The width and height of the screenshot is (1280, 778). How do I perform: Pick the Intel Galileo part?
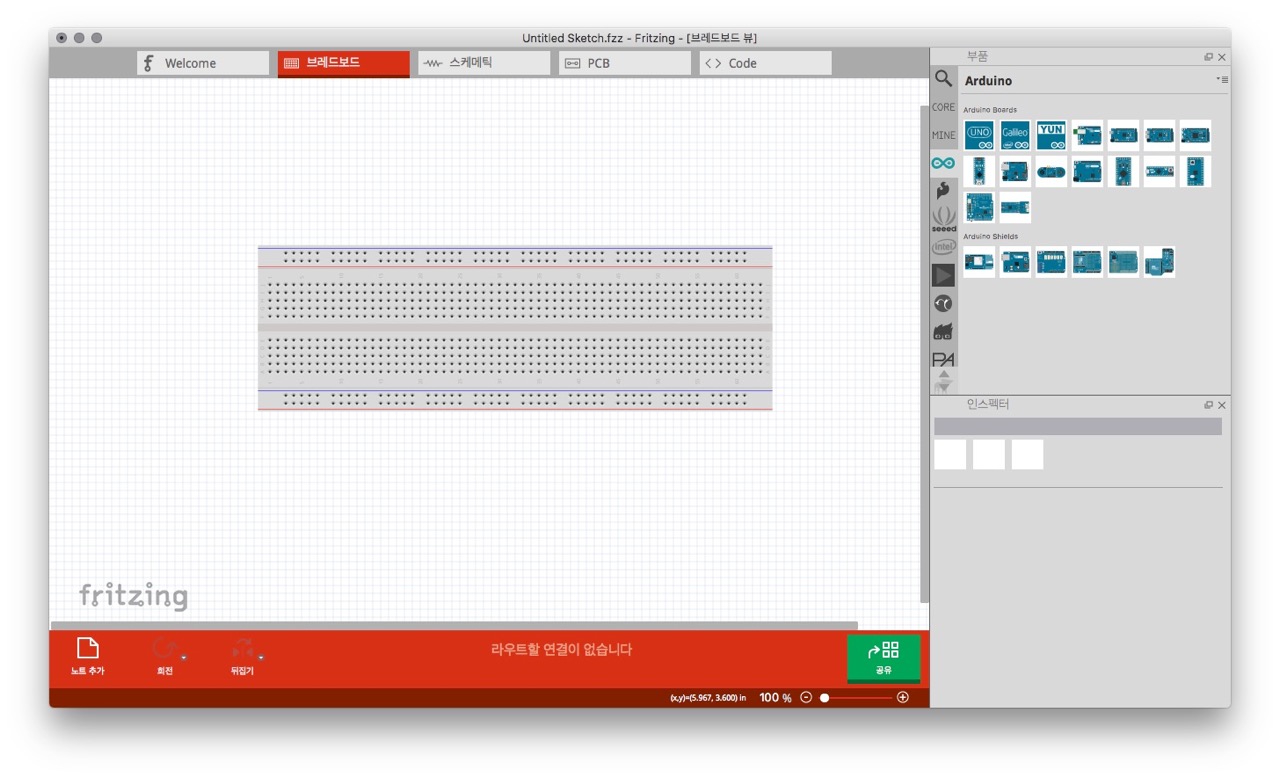1015,135
